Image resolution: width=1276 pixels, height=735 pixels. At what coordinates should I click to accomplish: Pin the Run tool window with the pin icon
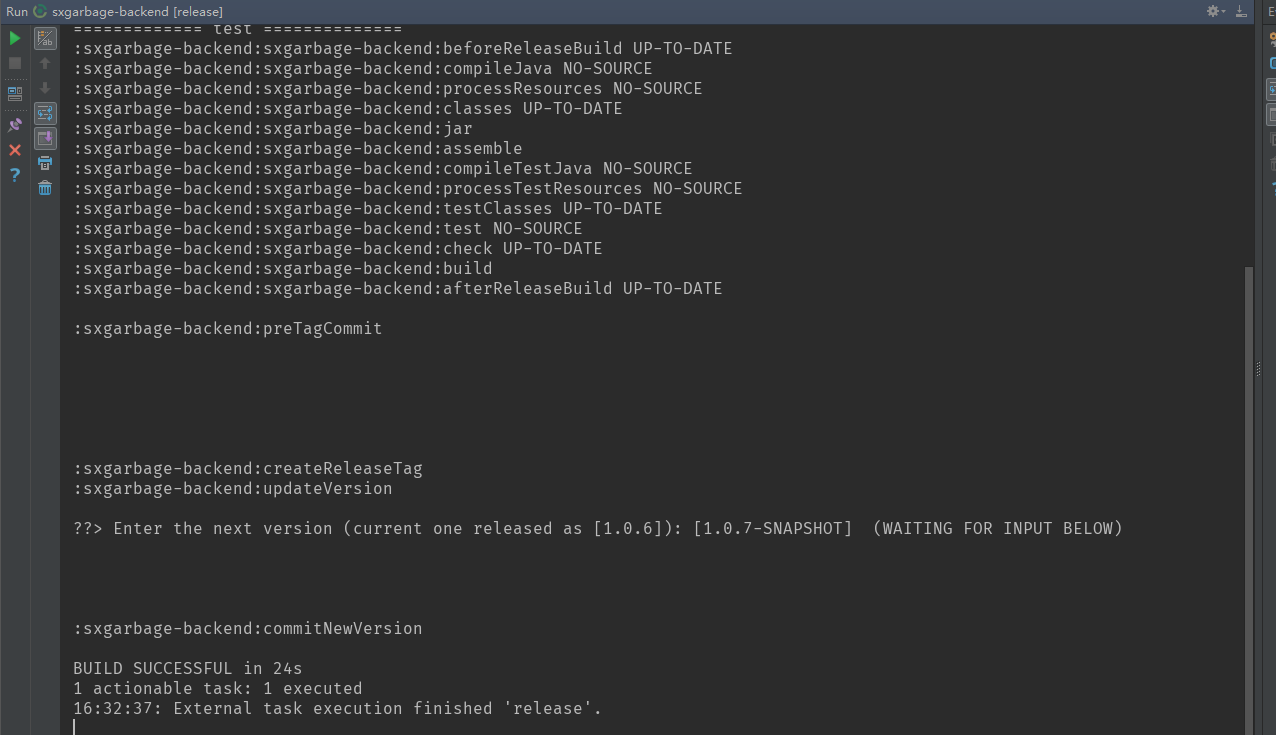14,124
